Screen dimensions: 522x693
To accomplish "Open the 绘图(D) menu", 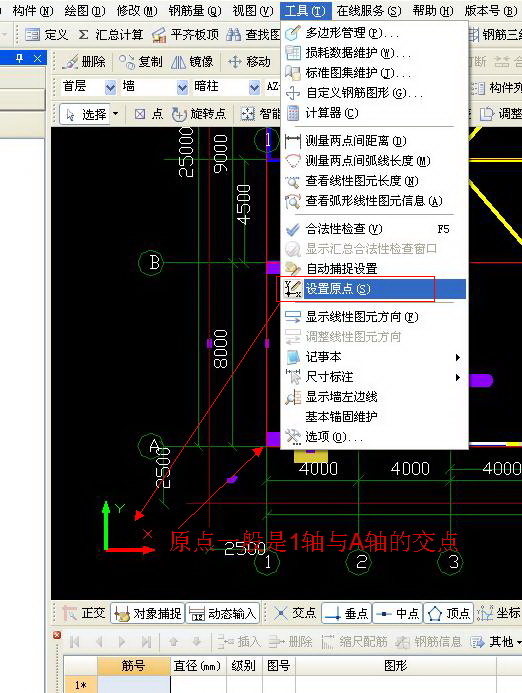I will 84,10.
